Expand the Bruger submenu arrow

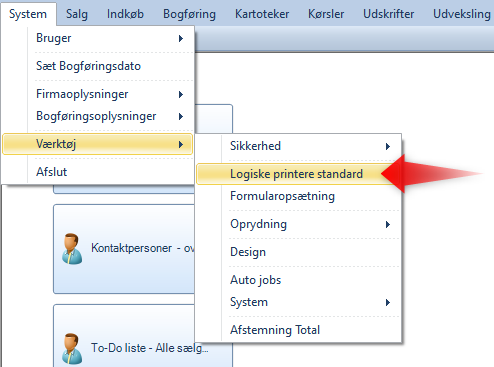pyautogui.click(x=181, y=38)
